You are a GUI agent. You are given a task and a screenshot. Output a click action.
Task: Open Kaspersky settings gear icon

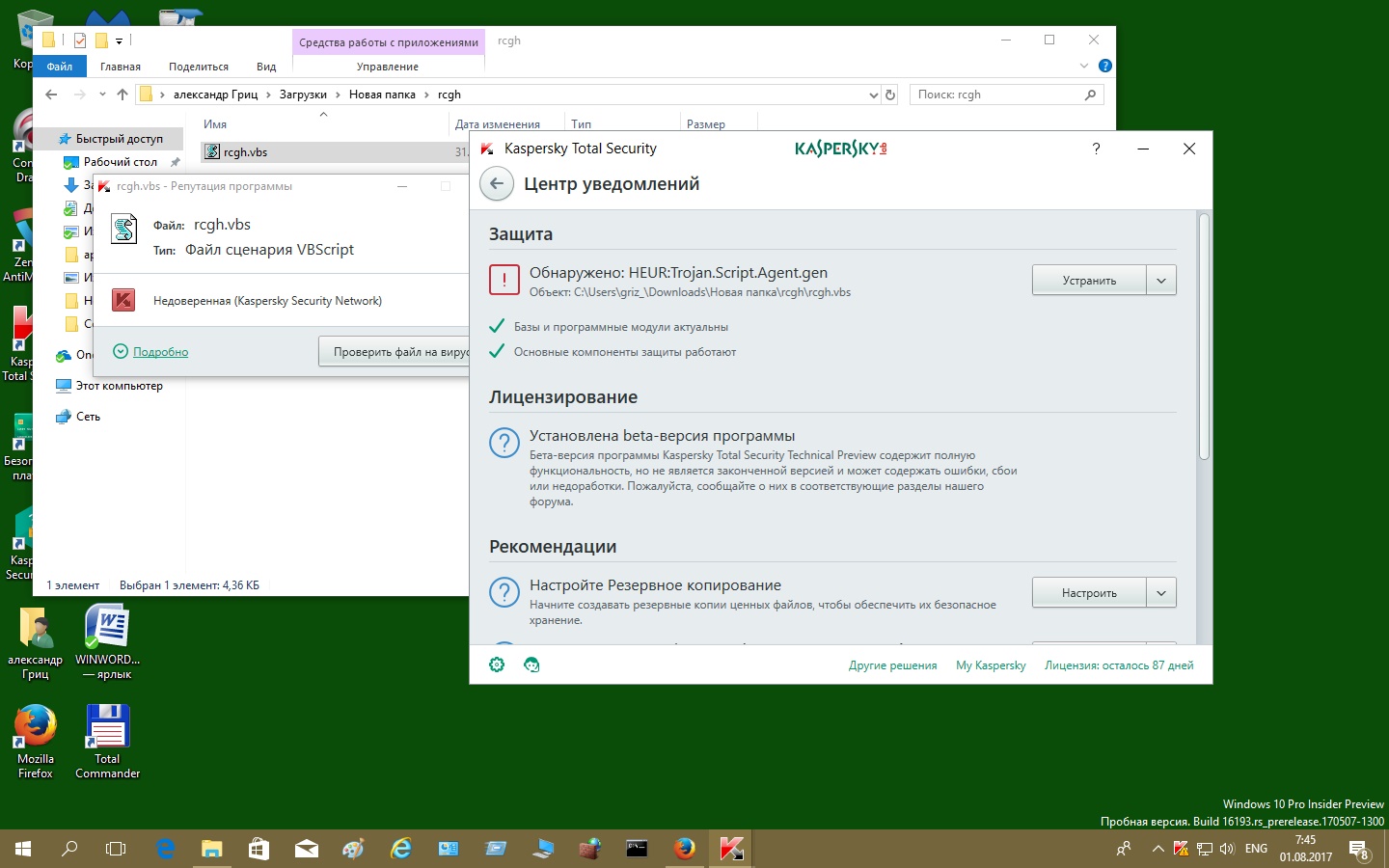click(497, 665)
